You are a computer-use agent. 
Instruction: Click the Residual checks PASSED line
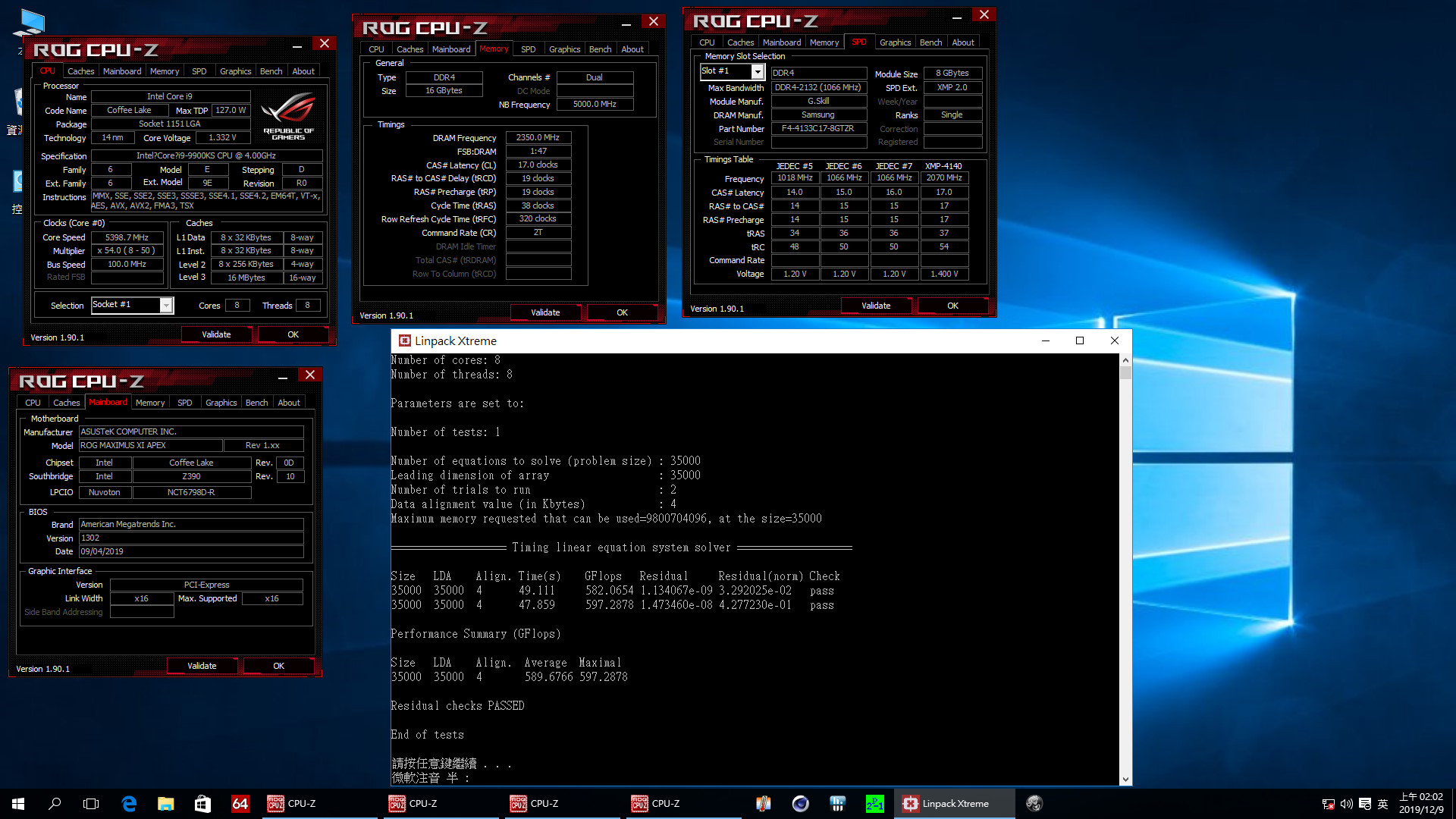pos(457,706)
